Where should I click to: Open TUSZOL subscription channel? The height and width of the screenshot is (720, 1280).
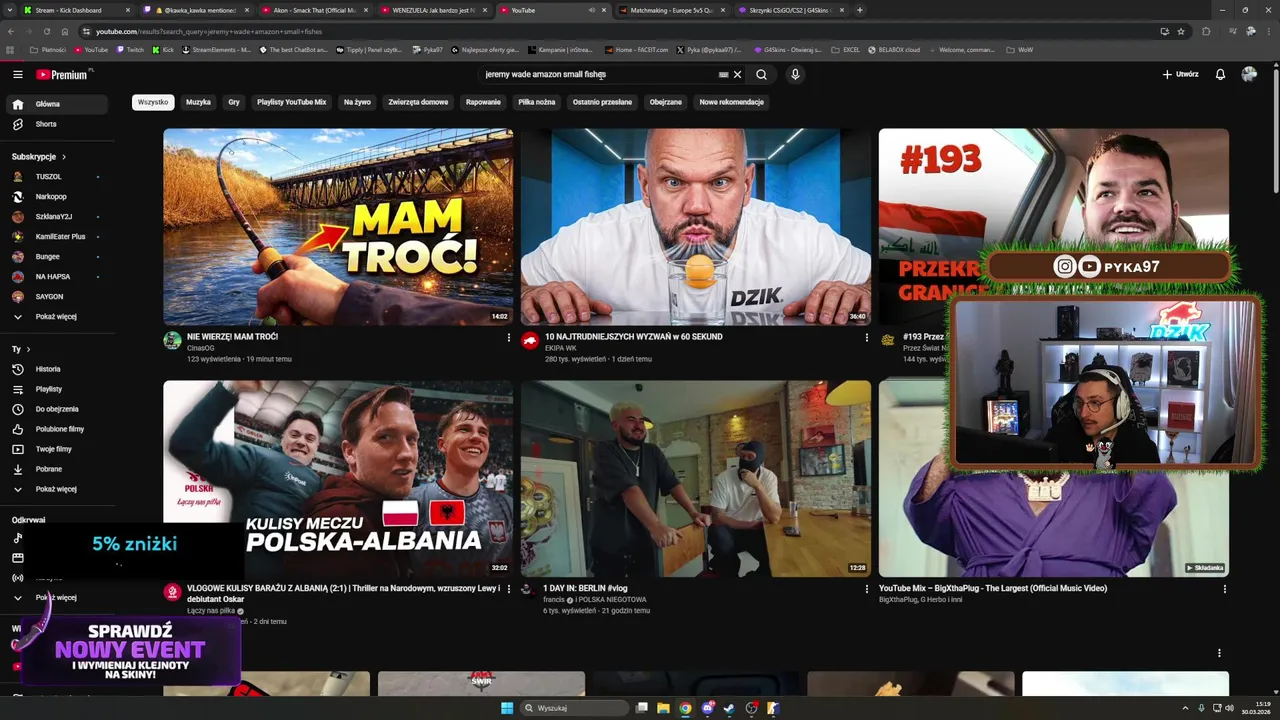tap(56, 177)
